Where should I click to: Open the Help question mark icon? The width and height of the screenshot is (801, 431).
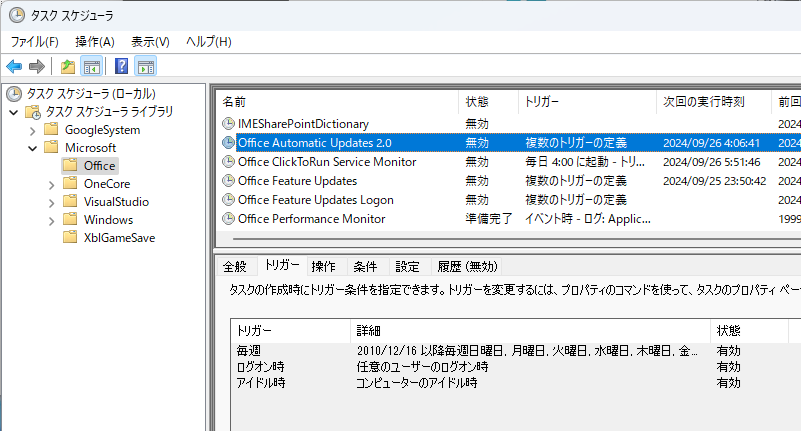[122, 66]
